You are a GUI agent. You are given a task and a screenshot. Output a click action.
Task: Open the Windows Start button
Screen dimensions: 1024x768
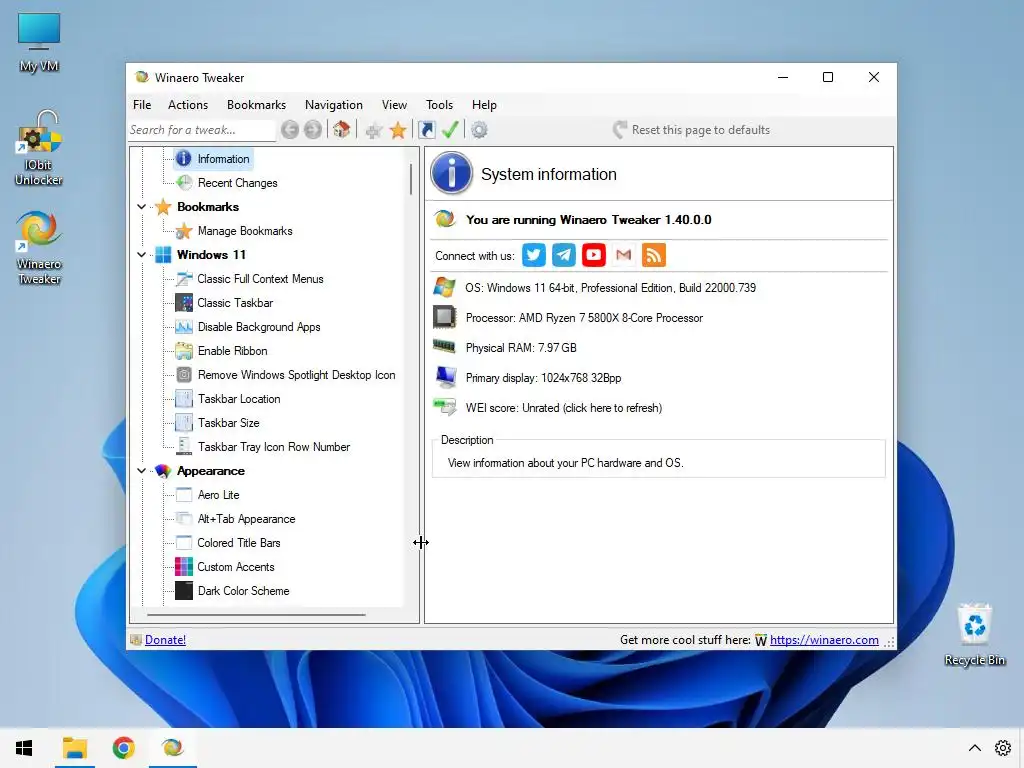tap(24, 748)
